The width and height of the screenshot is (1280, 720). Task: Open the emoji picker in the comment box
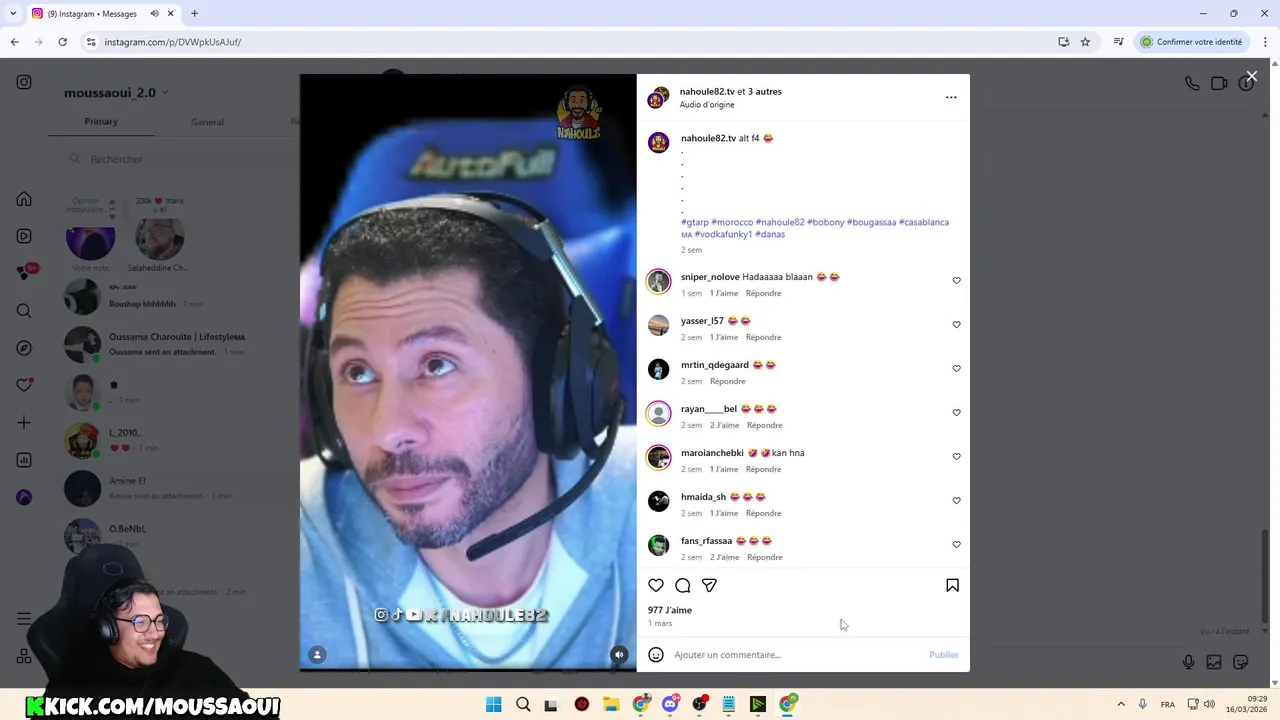[656, 655]
